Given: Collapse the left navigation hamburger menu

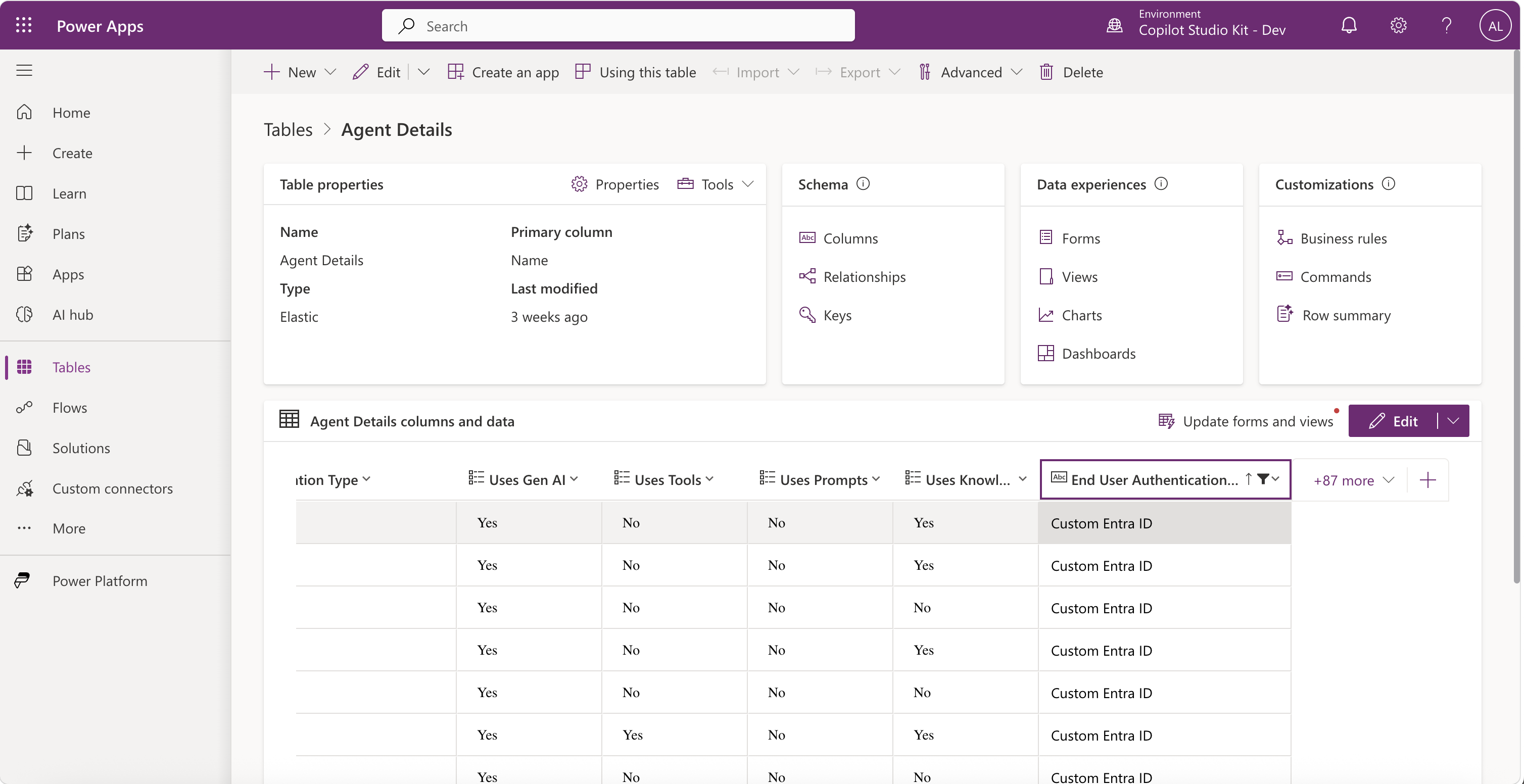Looking at the screenshot, I should (24, 70).
